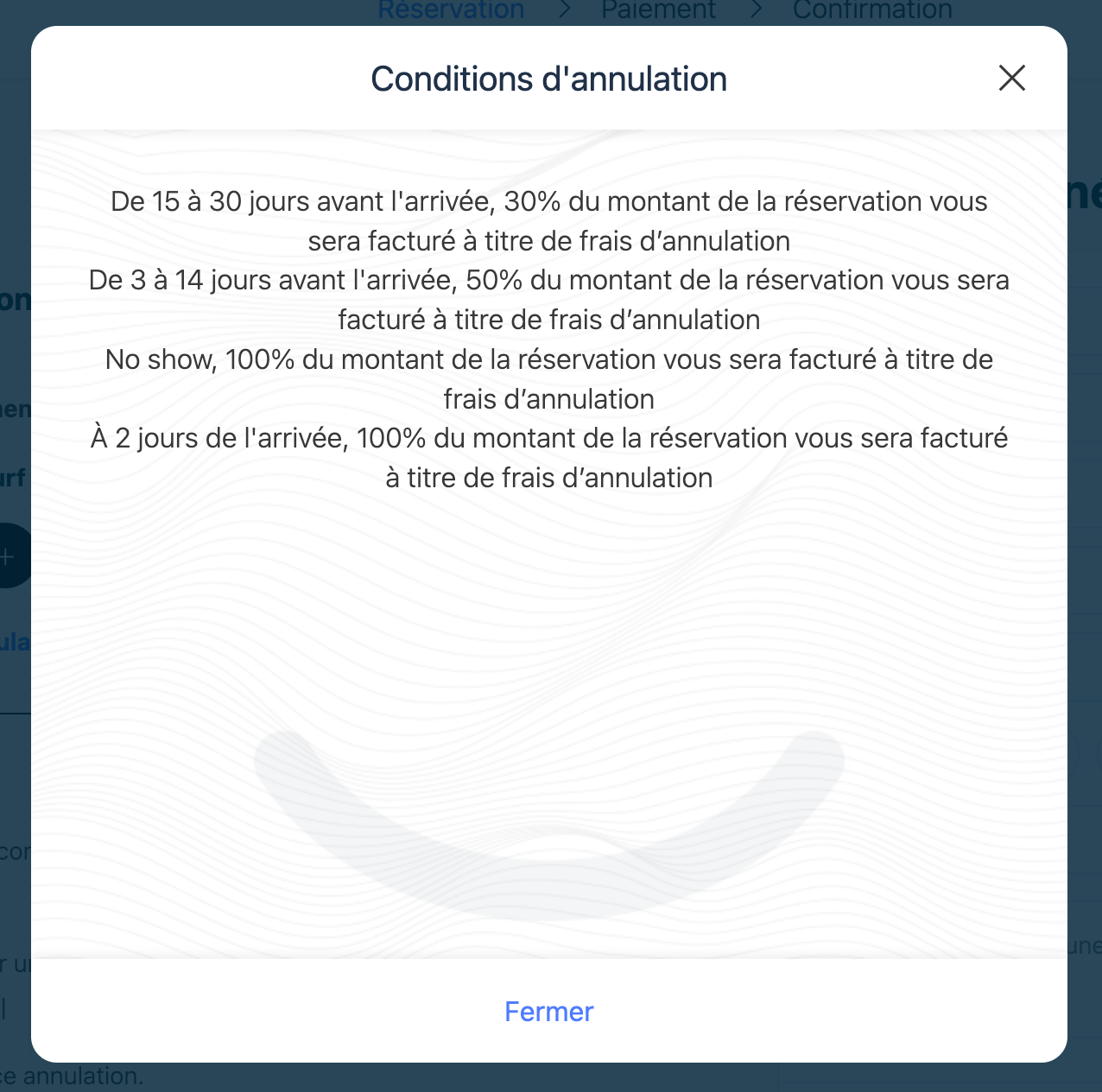Open the Confirmation step in breadcrumb
The image size is (1102, 1092).
pyautogui.click(x=872, y=11)
